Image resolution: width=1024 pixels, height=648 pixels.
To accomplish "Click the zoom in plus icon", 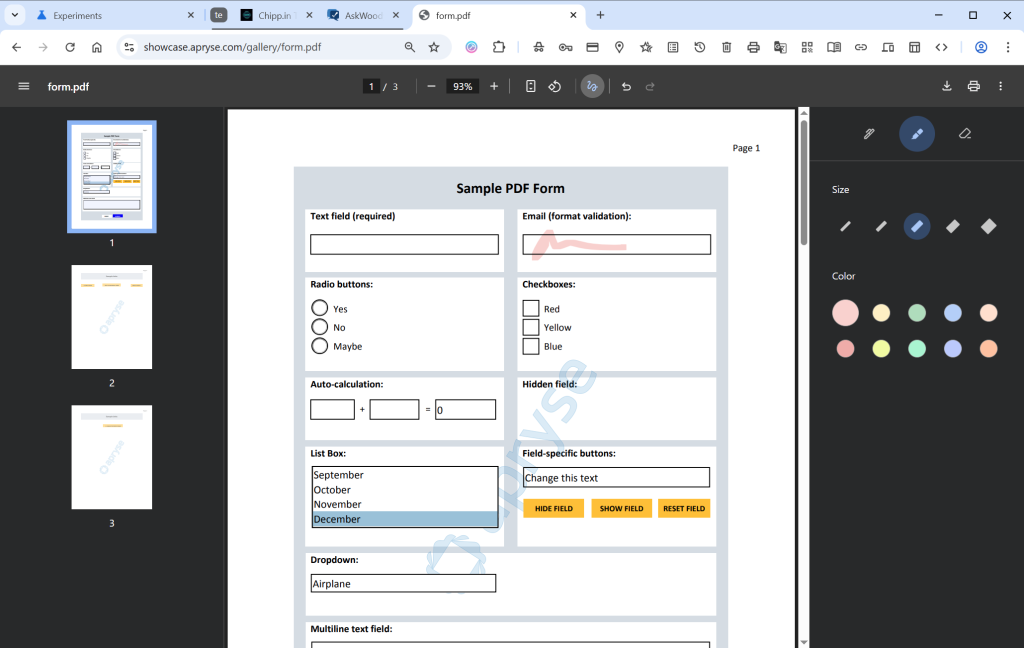I will point(494,86).
